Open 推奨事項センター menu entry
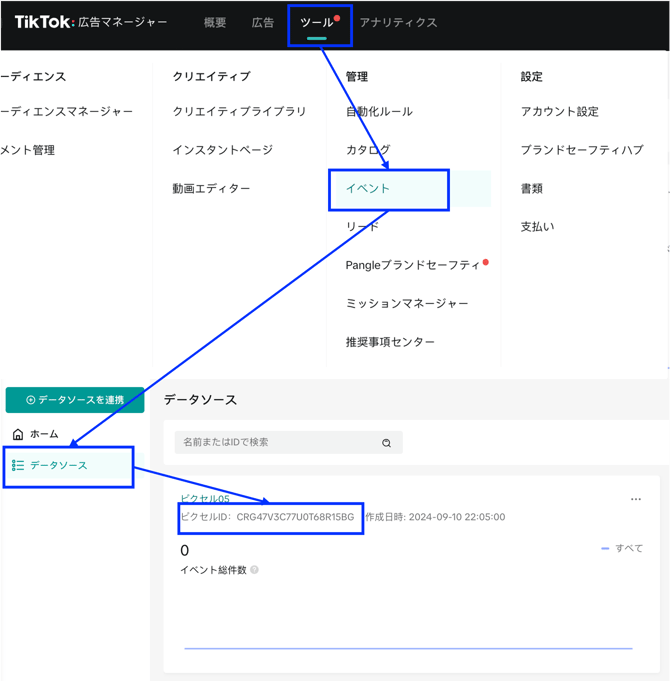 click(x=390, y=342)
